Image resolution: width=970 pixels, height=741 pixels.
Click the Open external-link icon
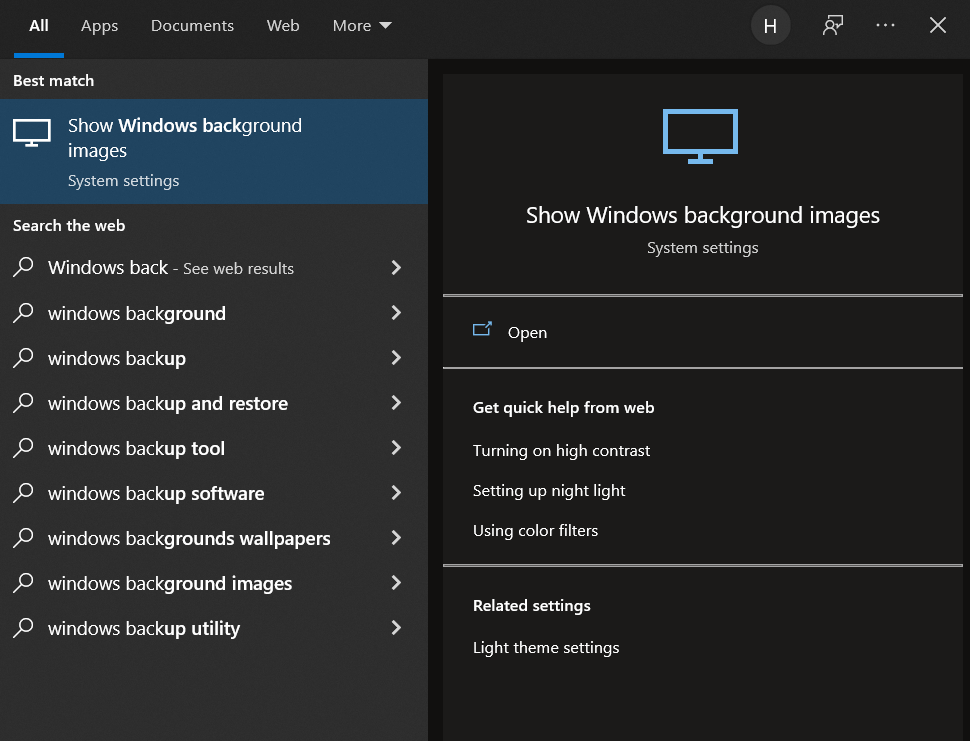click(x=483, y=329)
